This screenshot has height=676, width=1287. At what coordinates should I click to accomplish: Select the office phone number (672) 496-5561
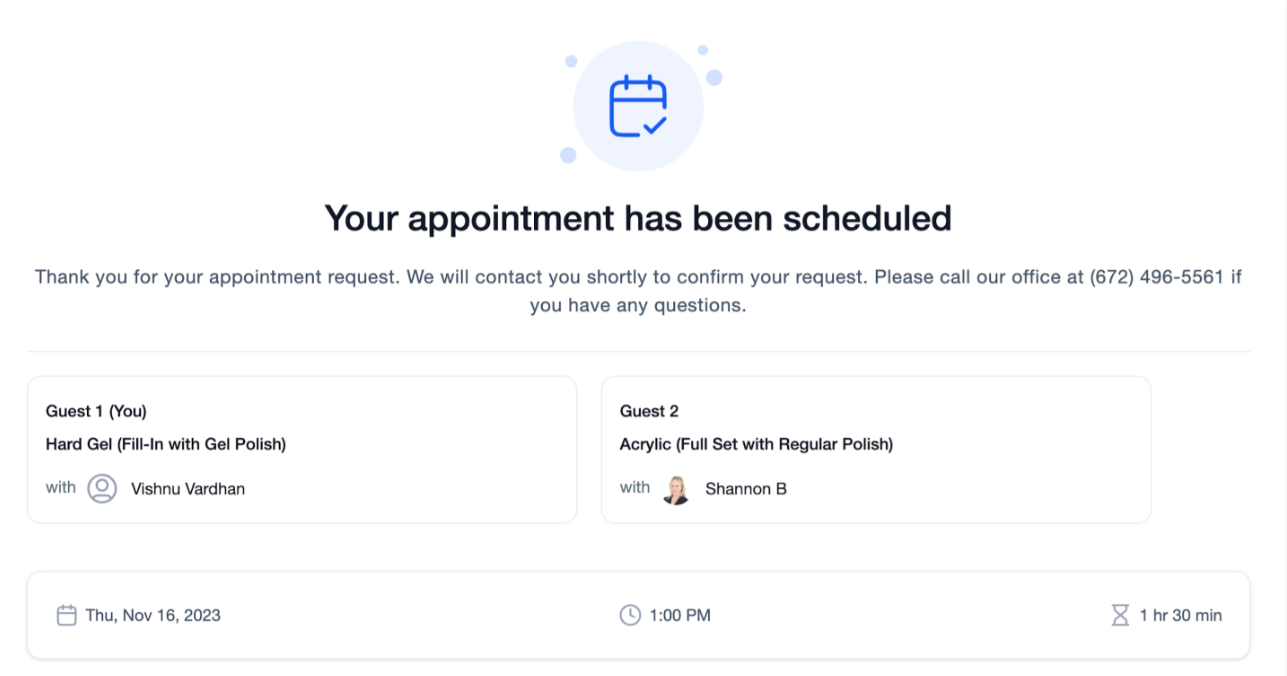click(1157, 277)
